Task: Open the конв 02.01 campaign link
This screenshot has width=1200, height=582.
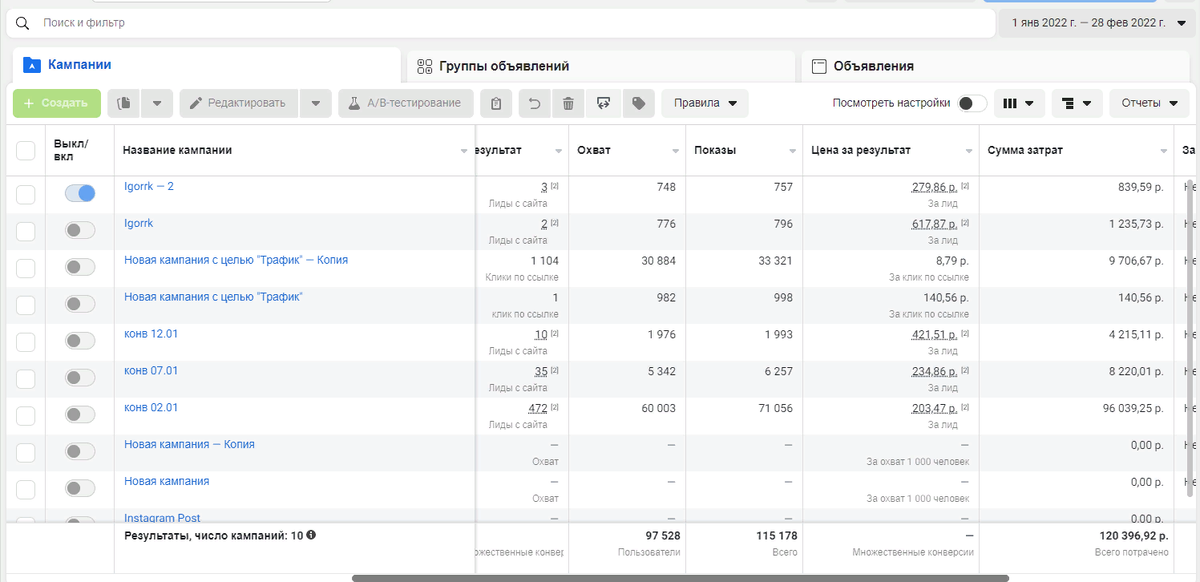Action: pyautogui.click(x=151, y=408)
